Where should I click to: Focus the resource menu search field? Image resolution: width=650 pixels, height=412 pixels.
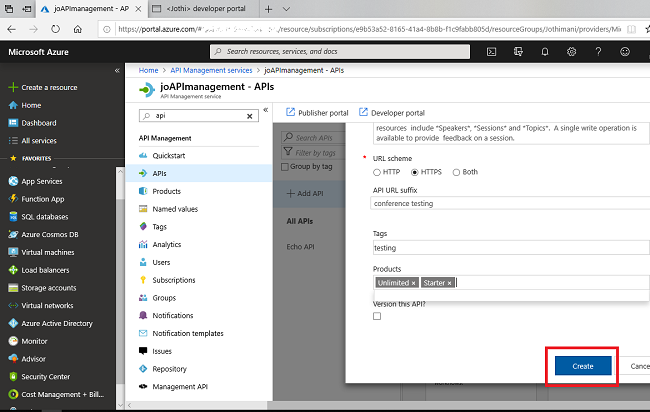[198, 116]
